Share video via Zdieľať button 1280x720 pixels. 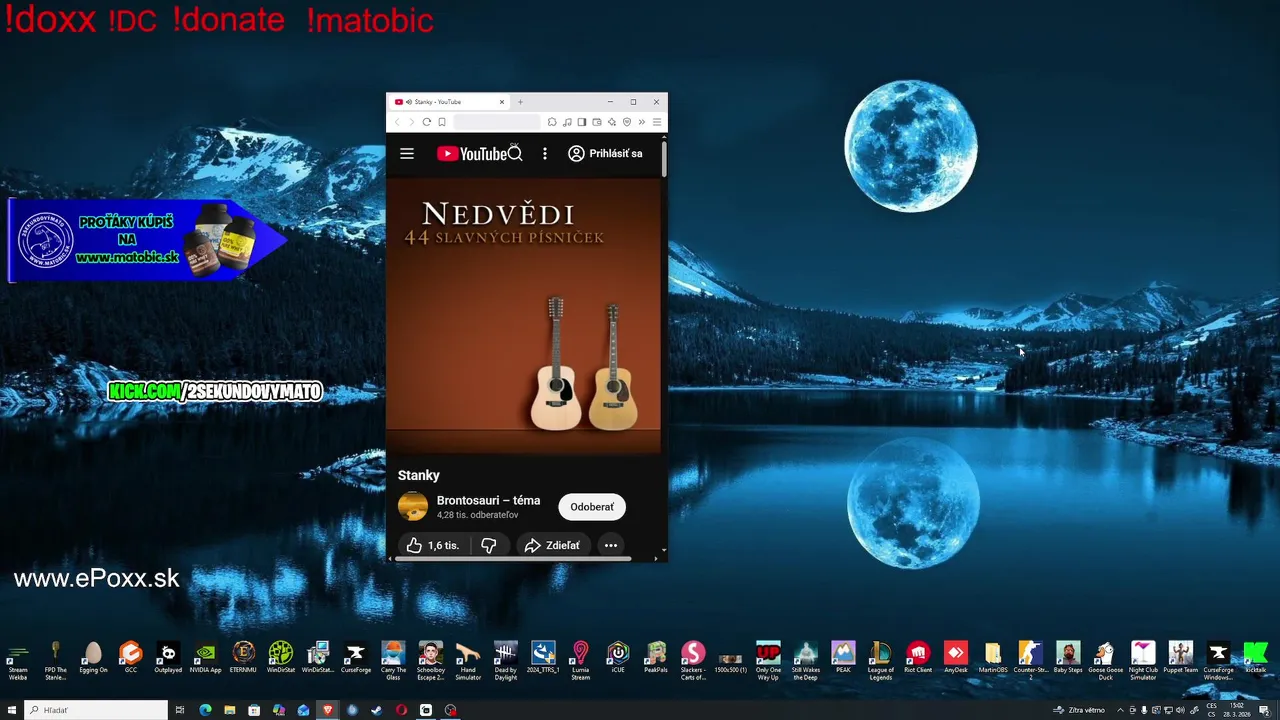tap(552, 545)
